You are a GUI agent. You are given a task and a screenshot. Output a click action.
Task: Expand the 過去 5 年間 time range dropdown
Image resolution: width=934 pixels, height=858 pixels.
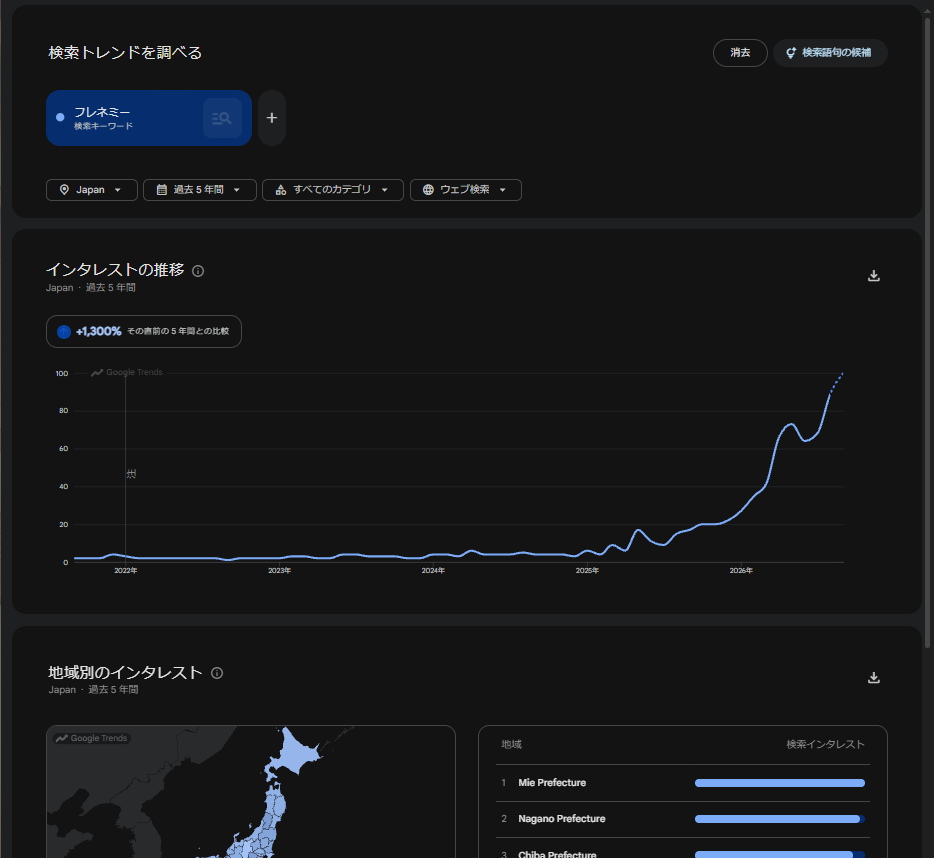pyautogui.click(x=200, y=190)
